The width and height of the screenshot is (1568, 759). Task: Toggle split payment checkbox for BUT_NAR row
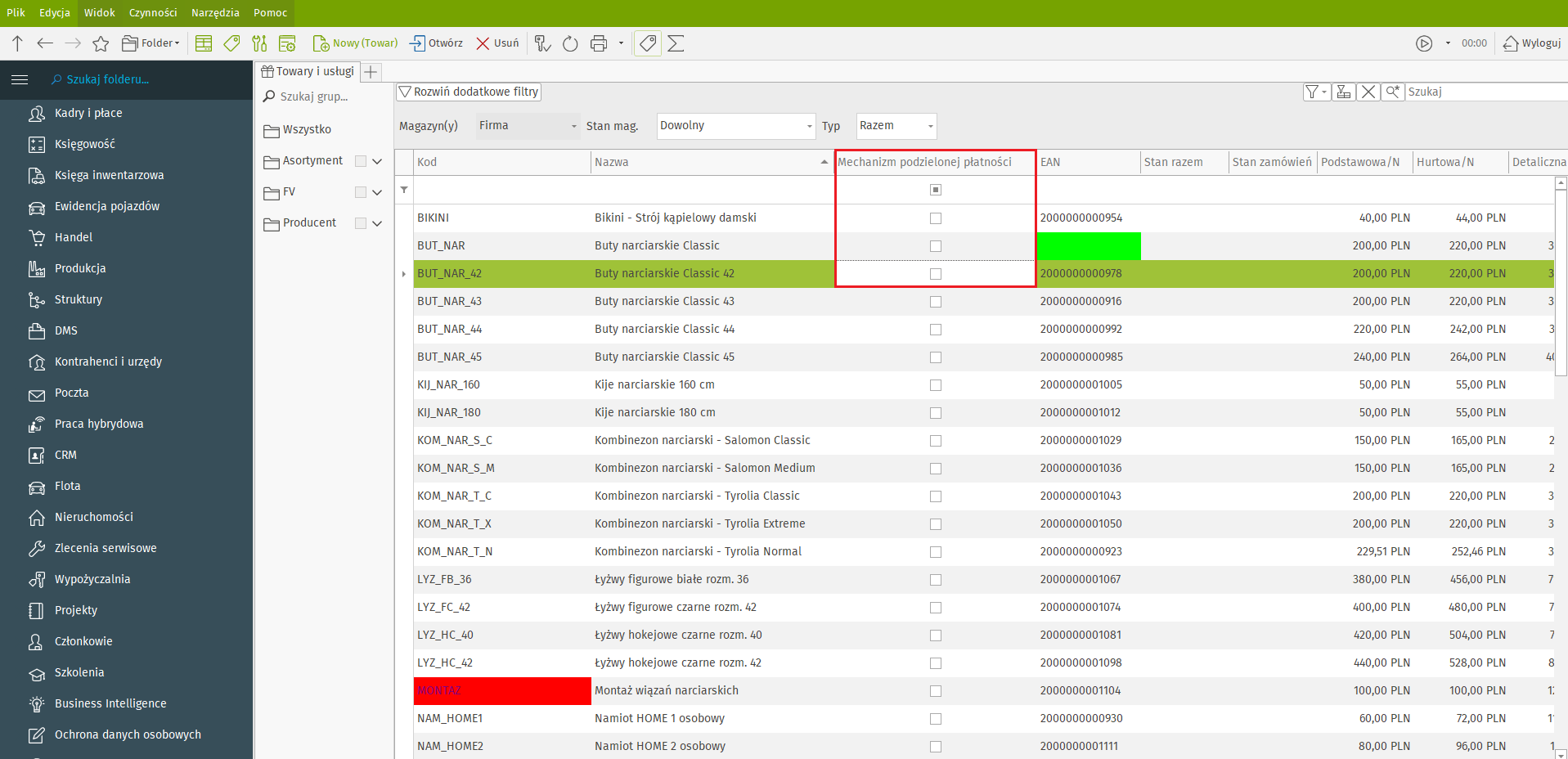(936, 246)
